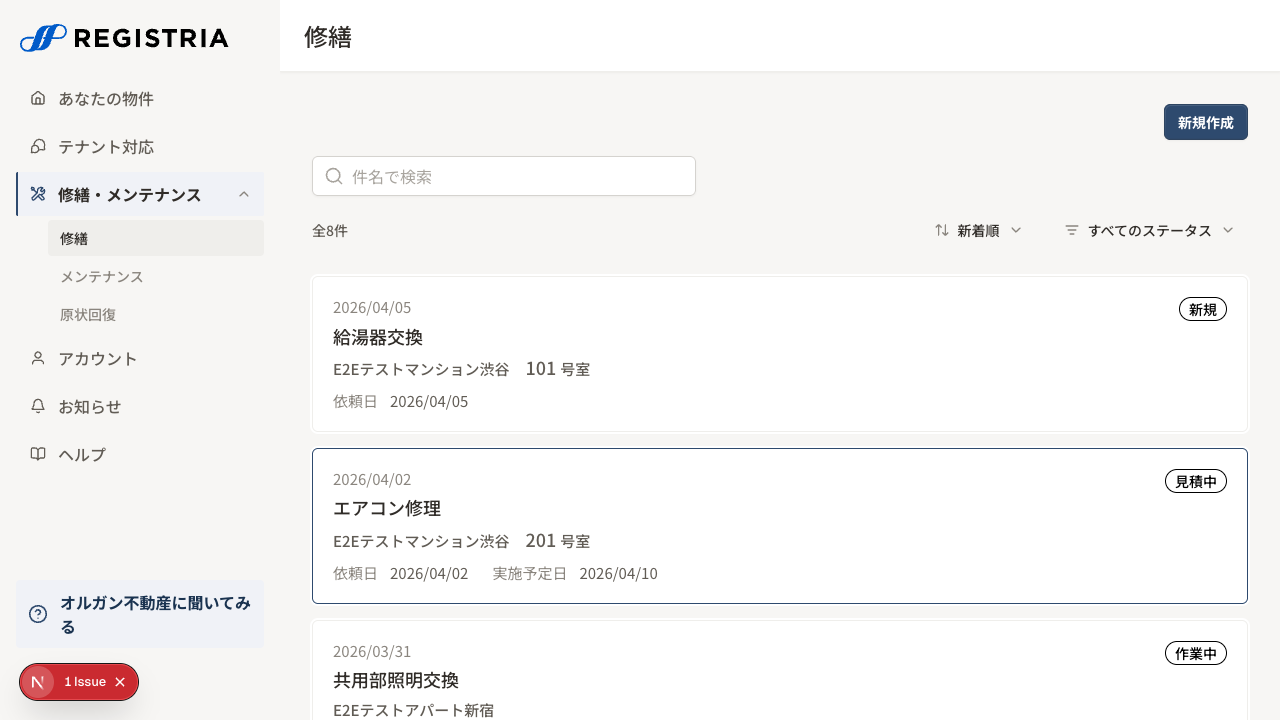Click the person icon next to アカウント

pos(37,358)
